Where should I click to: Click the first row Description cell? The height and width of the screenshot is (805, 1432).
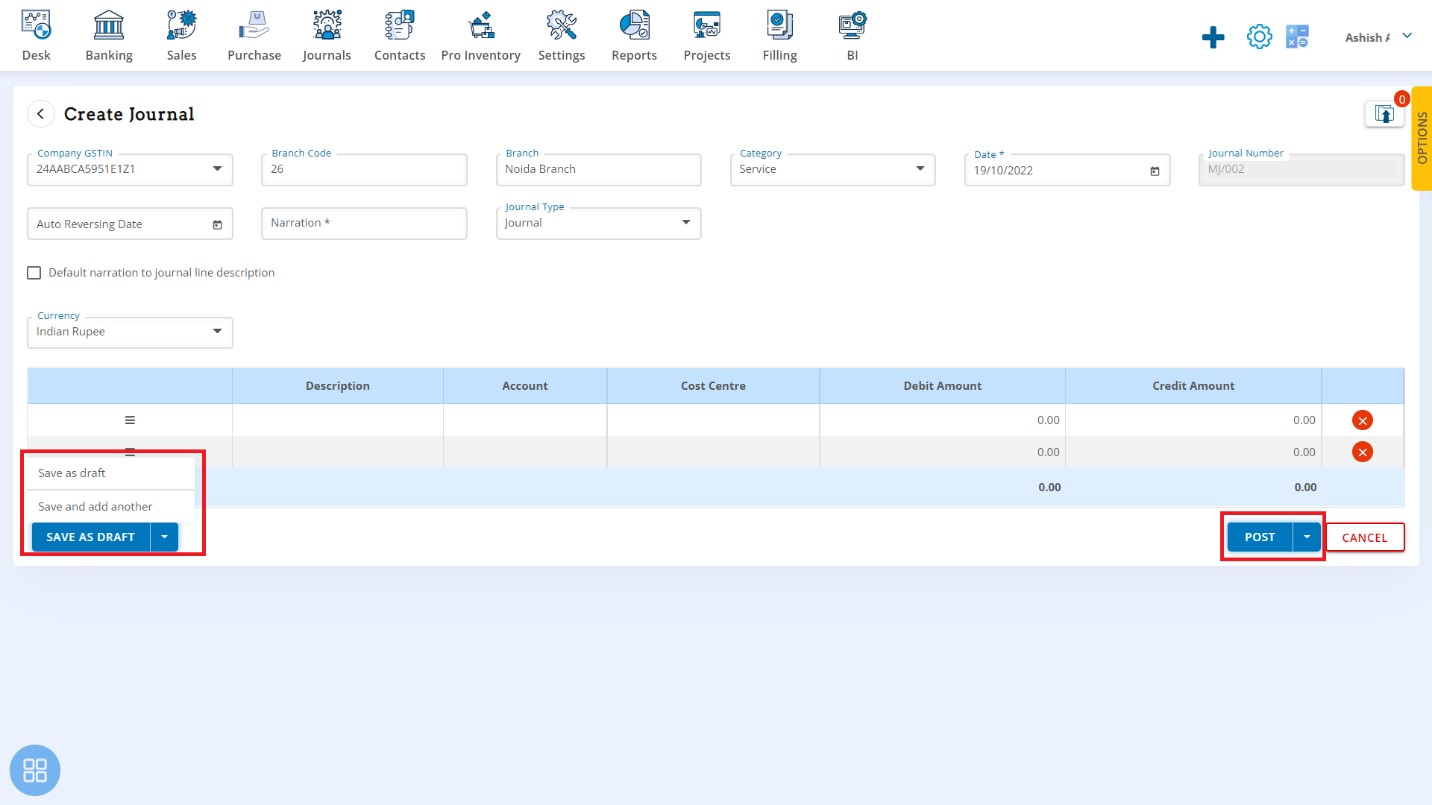[338, 420]
